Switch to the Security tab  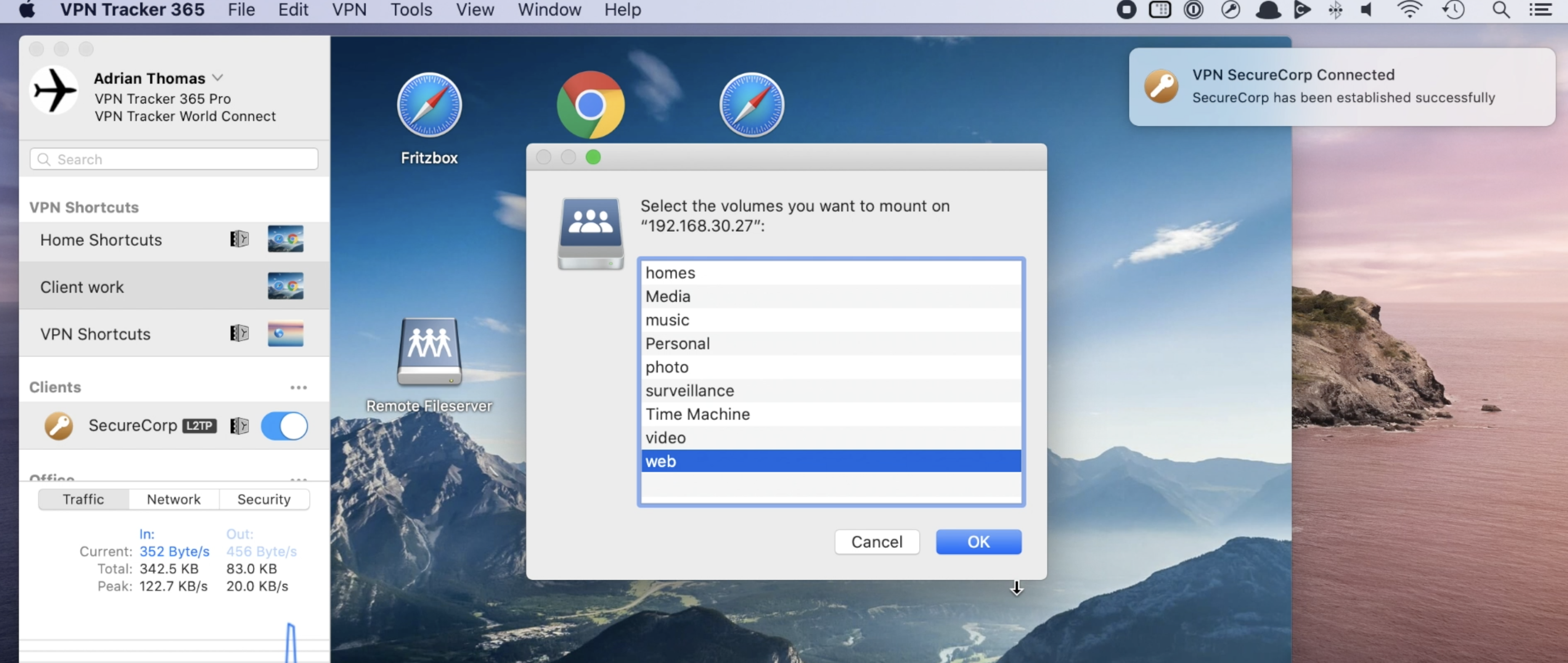pos(264,499)
